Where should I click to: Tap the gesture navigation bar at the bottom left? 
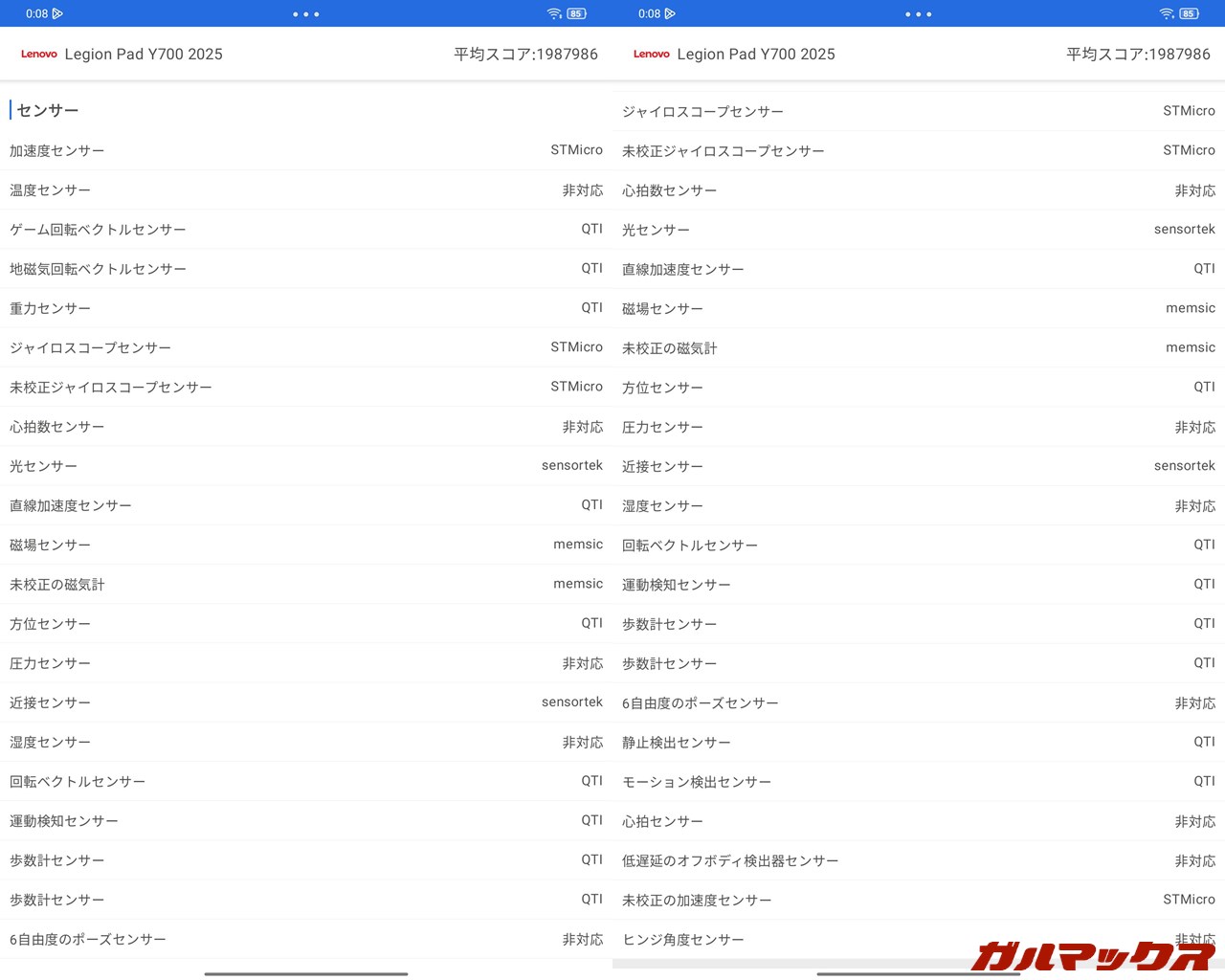click(x=305, y=974)
